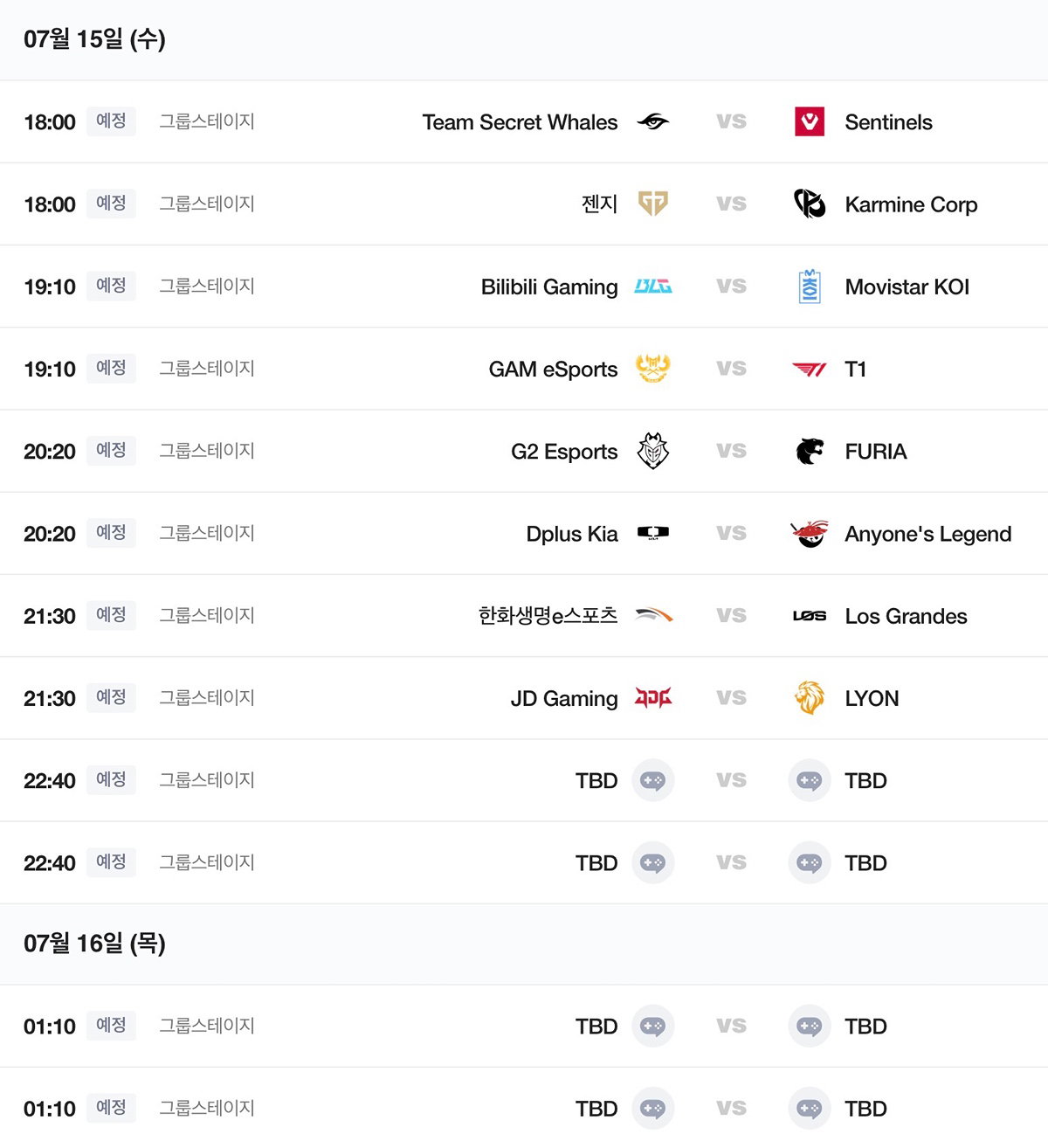Select the 07월 16일 (목) date header
The height and width of the screenshot is (1148, 1048).
tap(94, 944)
